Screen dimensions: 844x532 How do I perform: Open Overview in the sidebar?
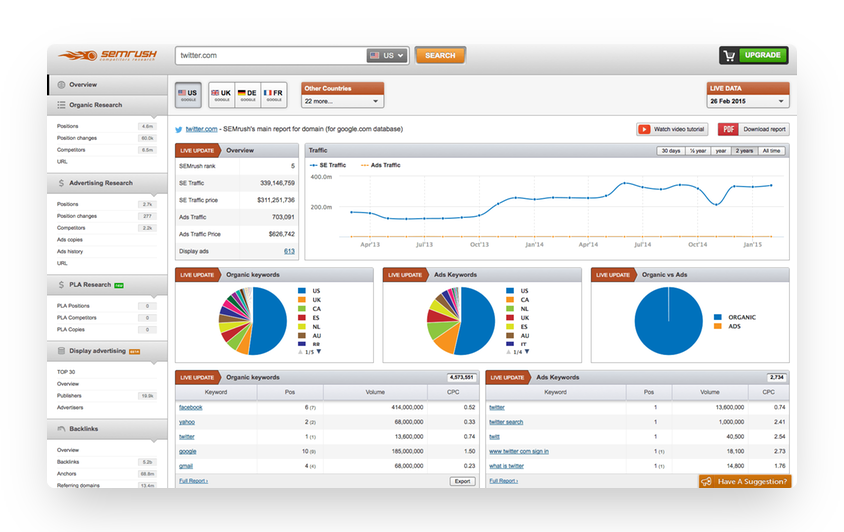pyautogui.click(x=107, y=85)
